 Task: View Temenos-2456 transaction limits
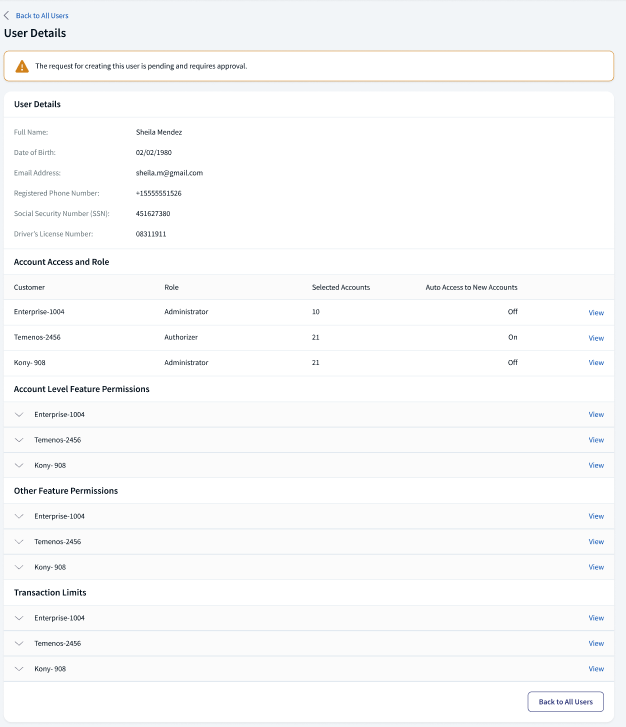(596, 644)
